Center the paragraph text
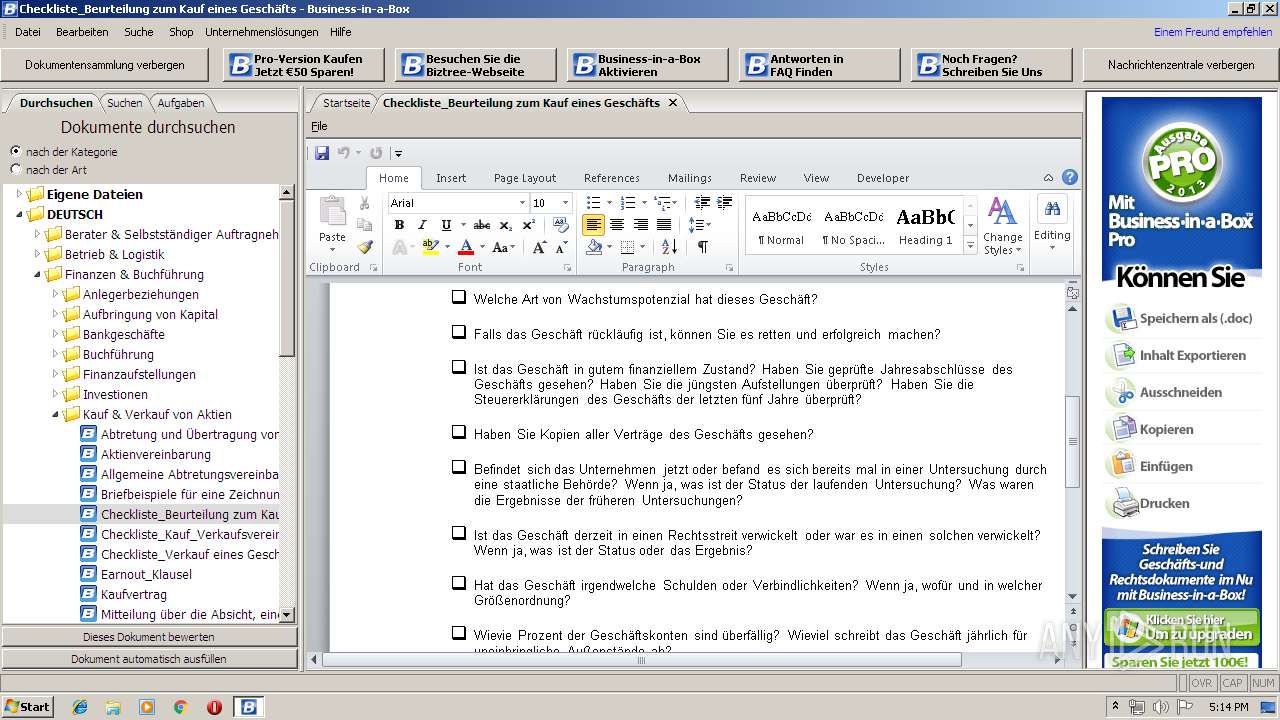The height and width of the screenshot is (720, 1280). click(x=617, y=225)
